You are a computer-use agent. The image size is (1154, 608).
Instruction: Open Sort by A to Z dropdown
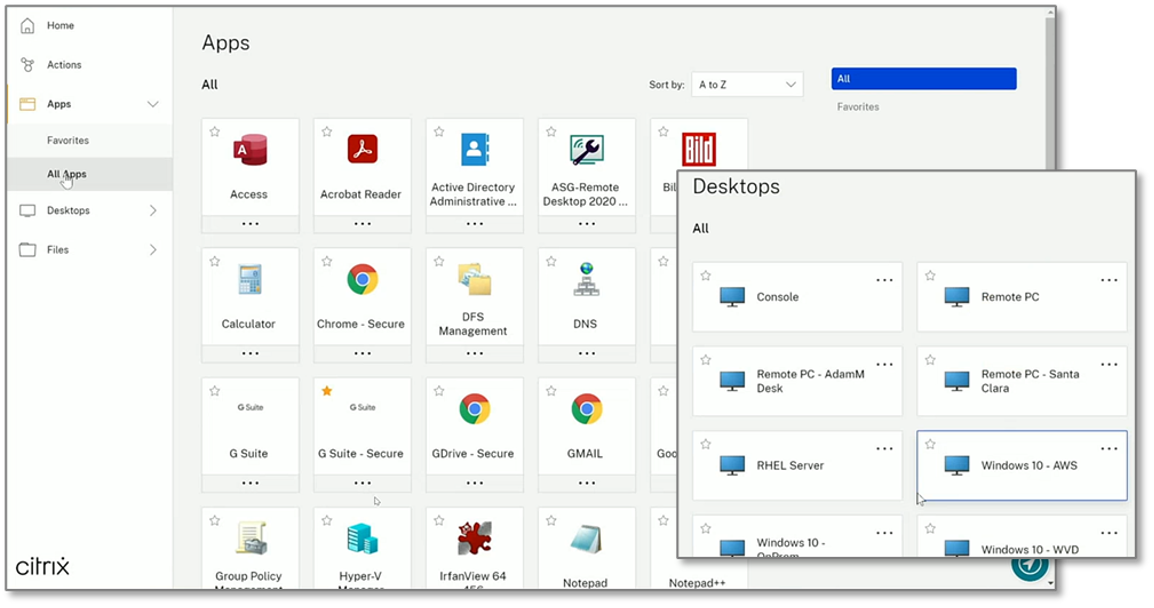click(747, 85)
